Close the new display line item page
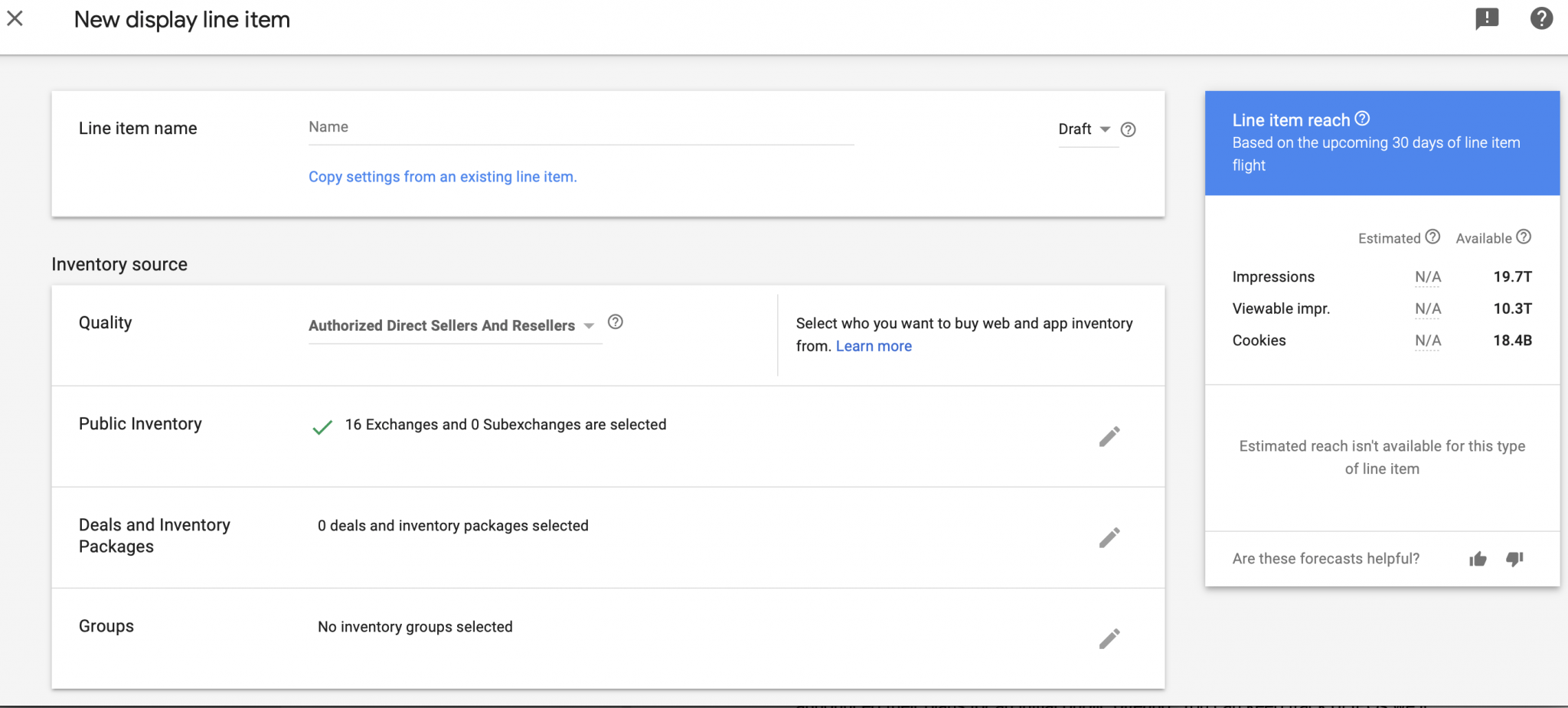 pyautogui.click(x=15, y=18)
